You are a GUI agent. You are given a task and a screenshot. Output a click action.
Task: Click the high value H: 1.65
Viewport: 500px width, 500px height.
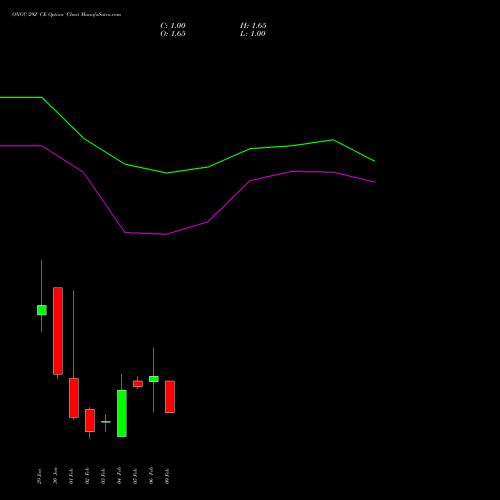[x=253, y=26]
